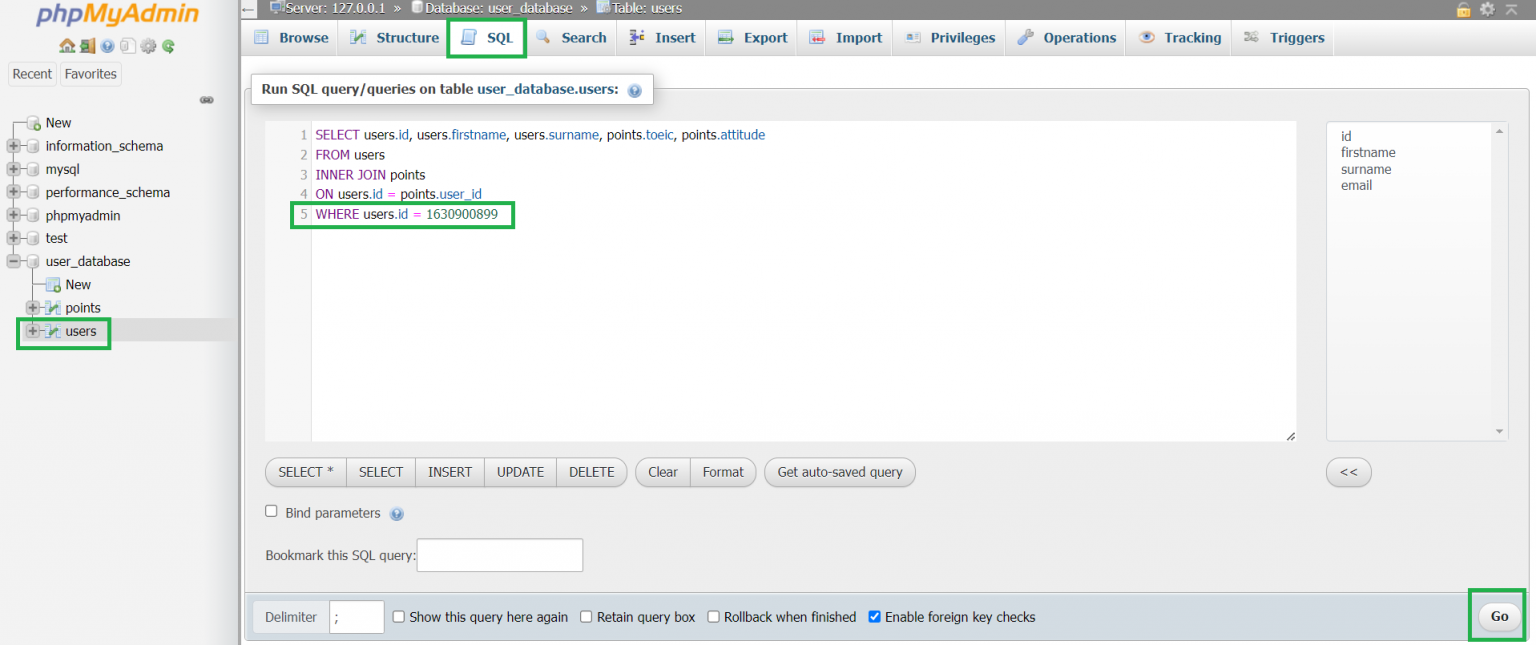Check Retain query box option

click(586, 617)
